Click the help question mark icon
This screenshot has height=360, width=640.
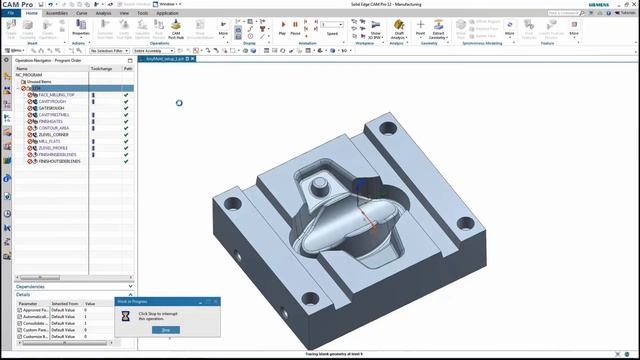click(x=608, y=13)
